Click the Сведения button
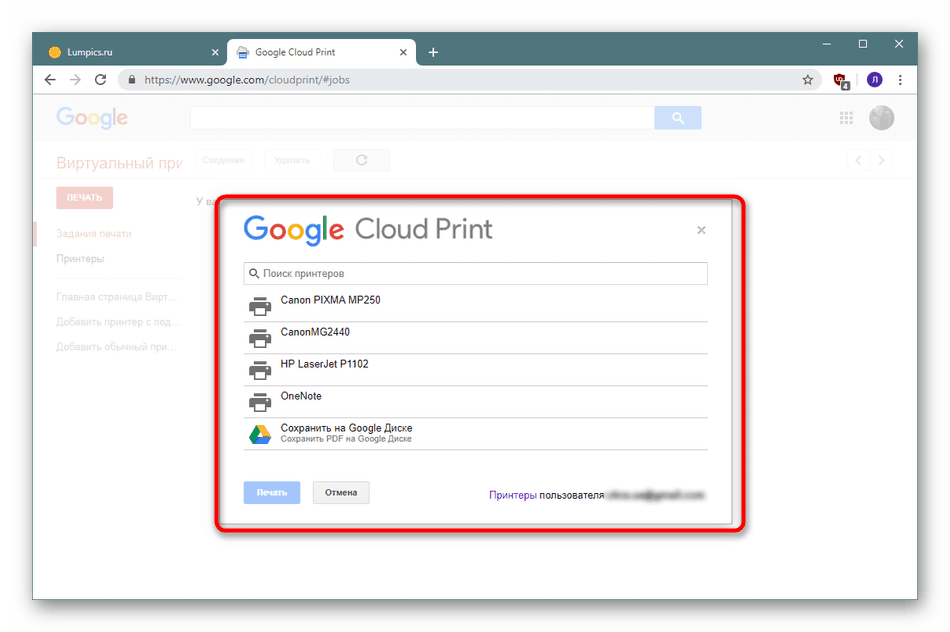 pos(223,160)
